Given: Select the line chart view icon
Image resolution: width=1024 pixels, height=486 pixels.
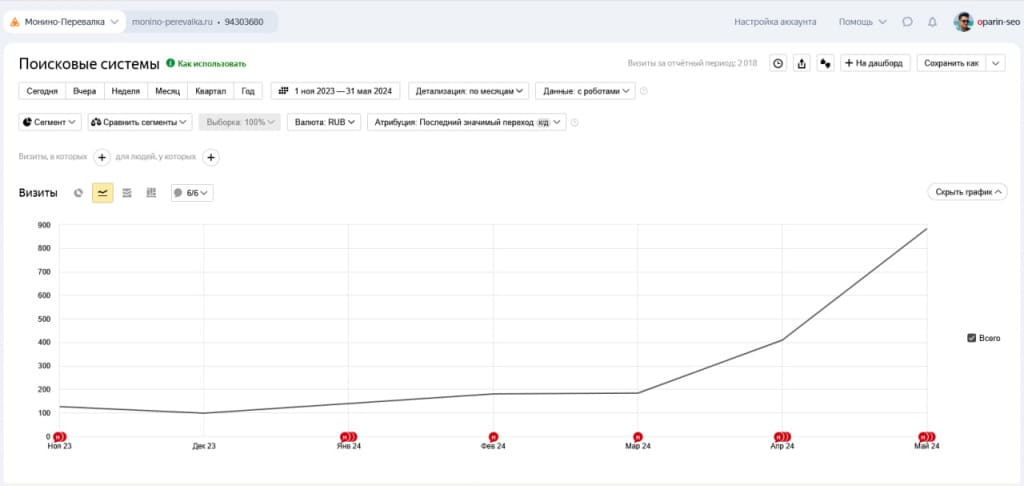Looking at the screenshot, I should [103, 193].
